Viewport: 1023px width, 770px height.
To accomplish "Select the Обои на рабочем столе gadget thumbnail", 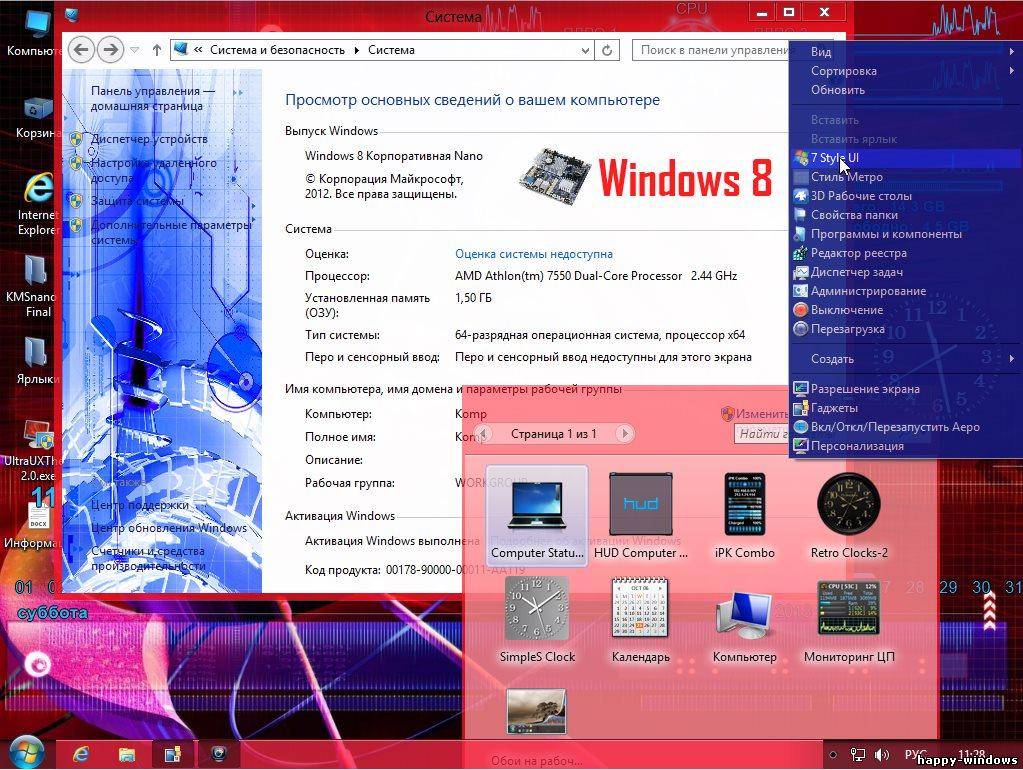I will click(537, 712).
